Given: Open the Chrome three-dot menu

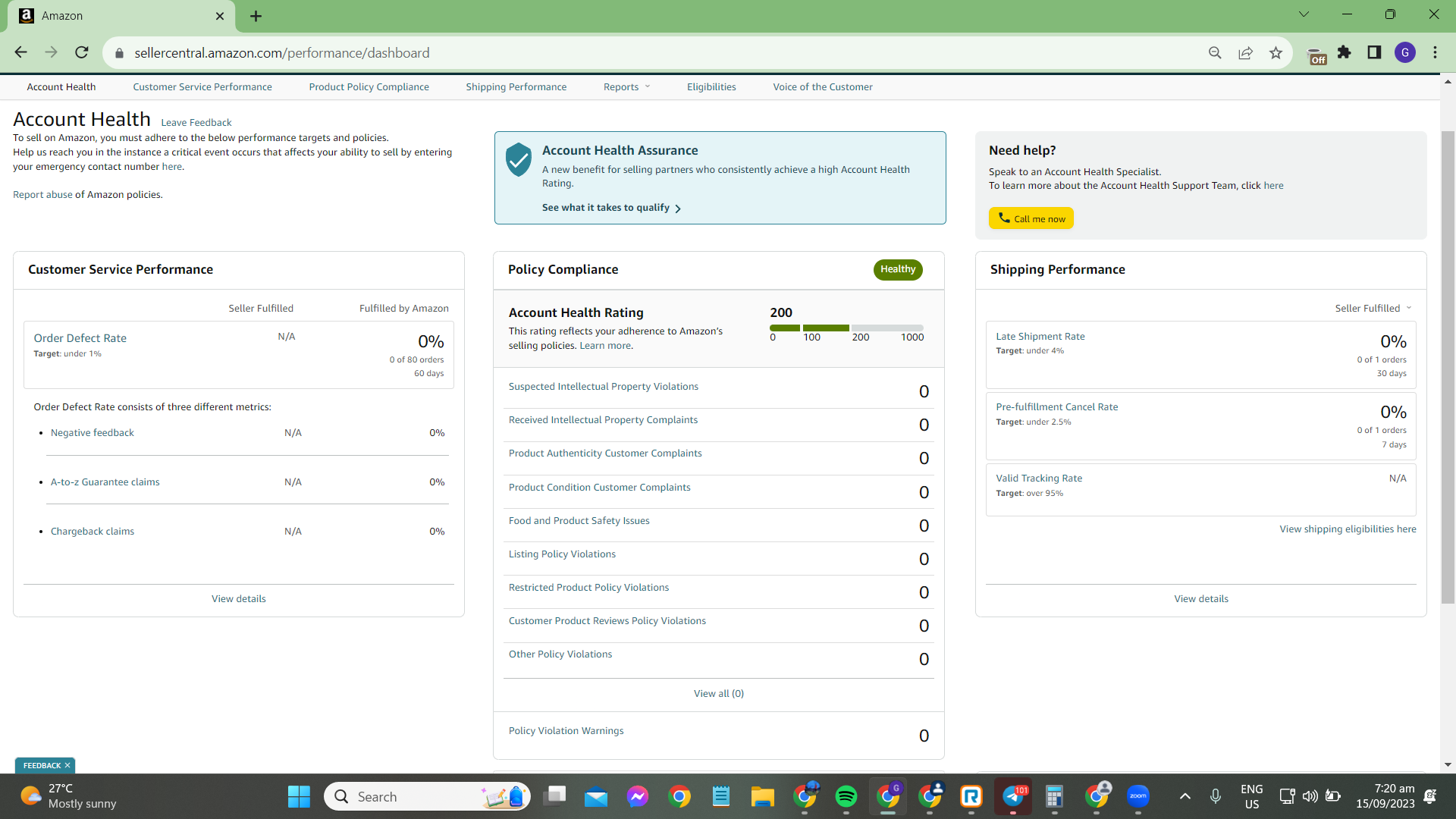Looking at the screenshot, I should 1436,52.
